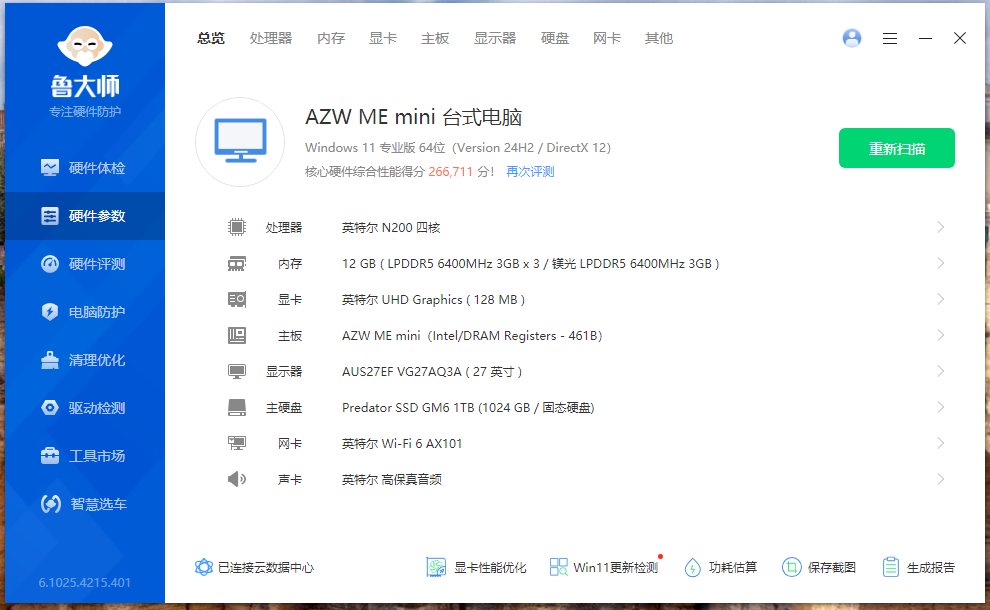
Task: Switch to the 硬盘 tab
Action: pos(555,38)
